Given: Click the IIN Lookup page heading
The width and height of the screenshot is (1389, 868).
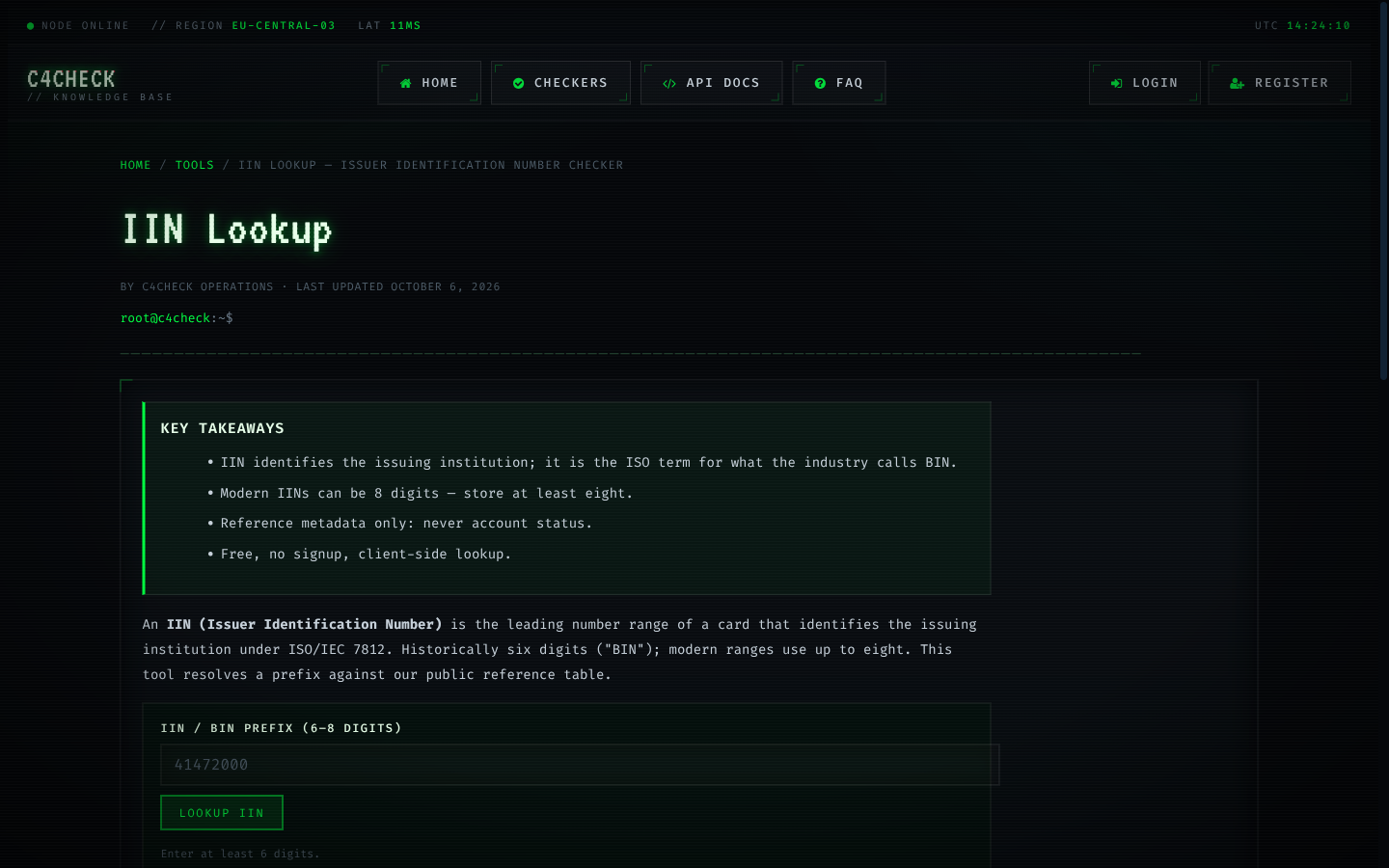Looking at the screenshot, I should 227,231.
